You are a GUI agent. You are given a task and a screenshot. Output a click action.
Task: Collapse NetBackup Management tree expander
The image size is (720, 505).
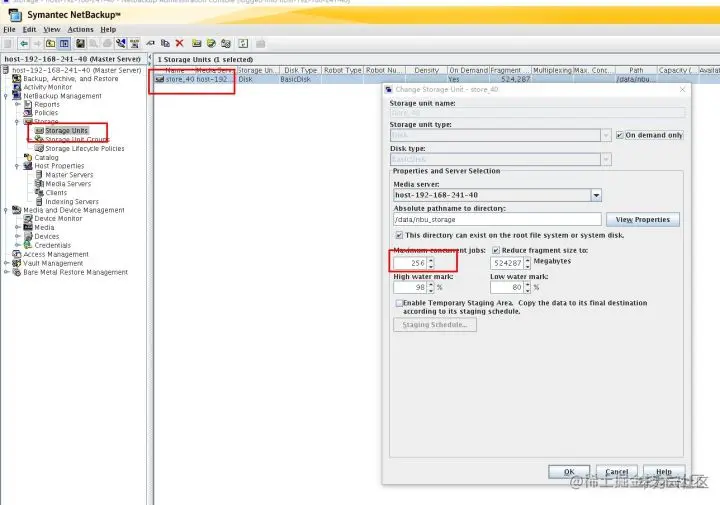6,96
